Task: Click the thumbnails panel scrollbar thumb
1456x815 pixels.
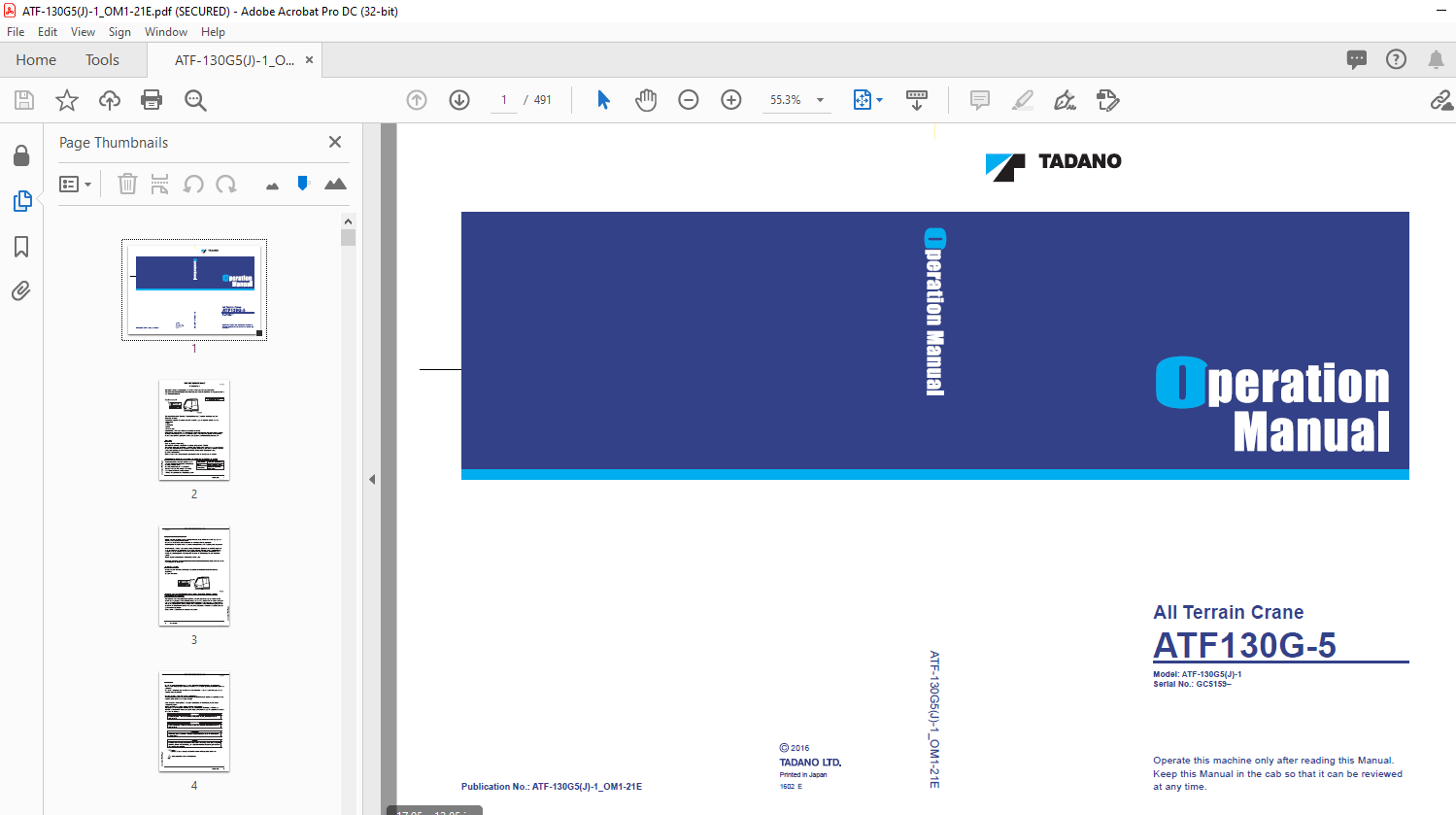Action: [x=348, y=237]
